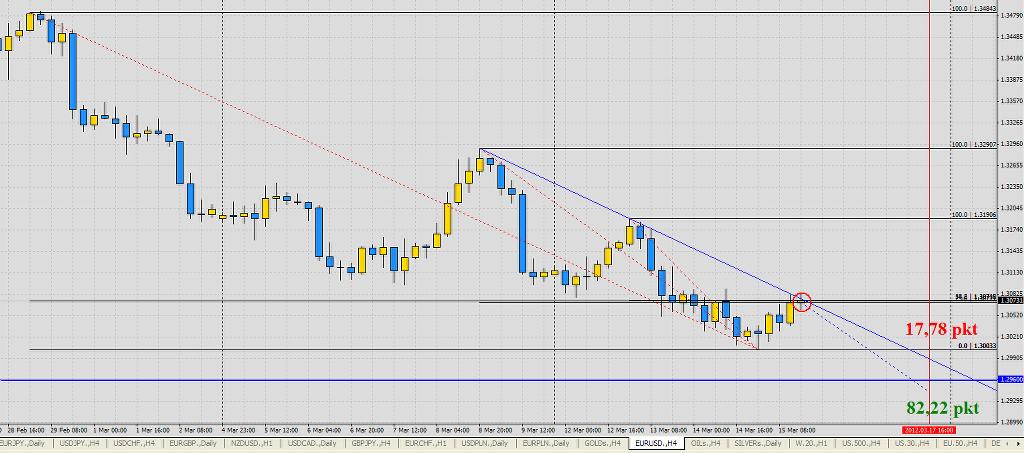Click the 6 Mar 20:00 time label
Image resolution: width=1024 pixels, height=453 pixels.
[365, 431]
